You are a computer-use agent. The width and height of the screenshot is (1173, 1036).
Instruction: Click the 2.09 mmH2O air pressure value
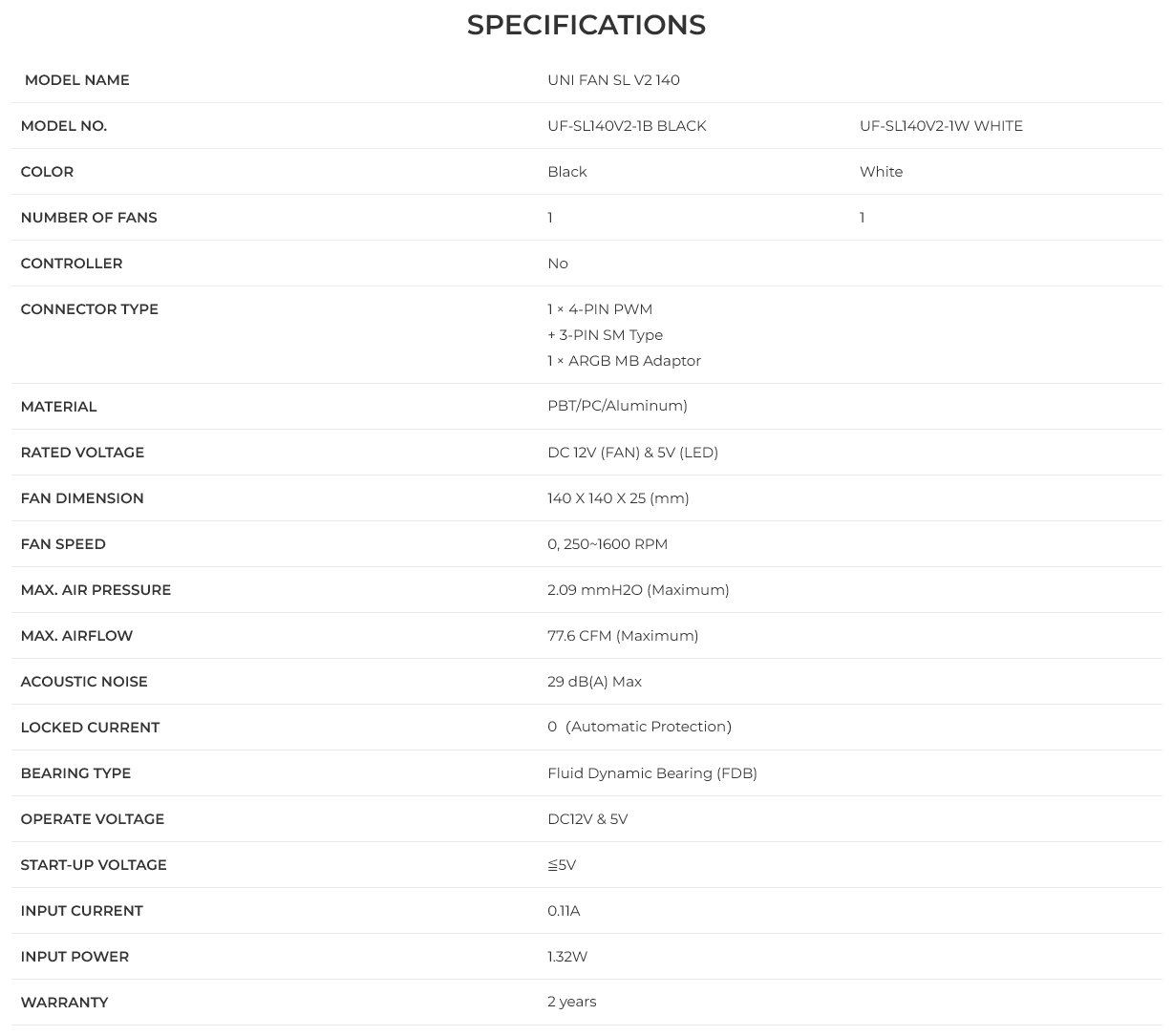click(x=638, y=590)
